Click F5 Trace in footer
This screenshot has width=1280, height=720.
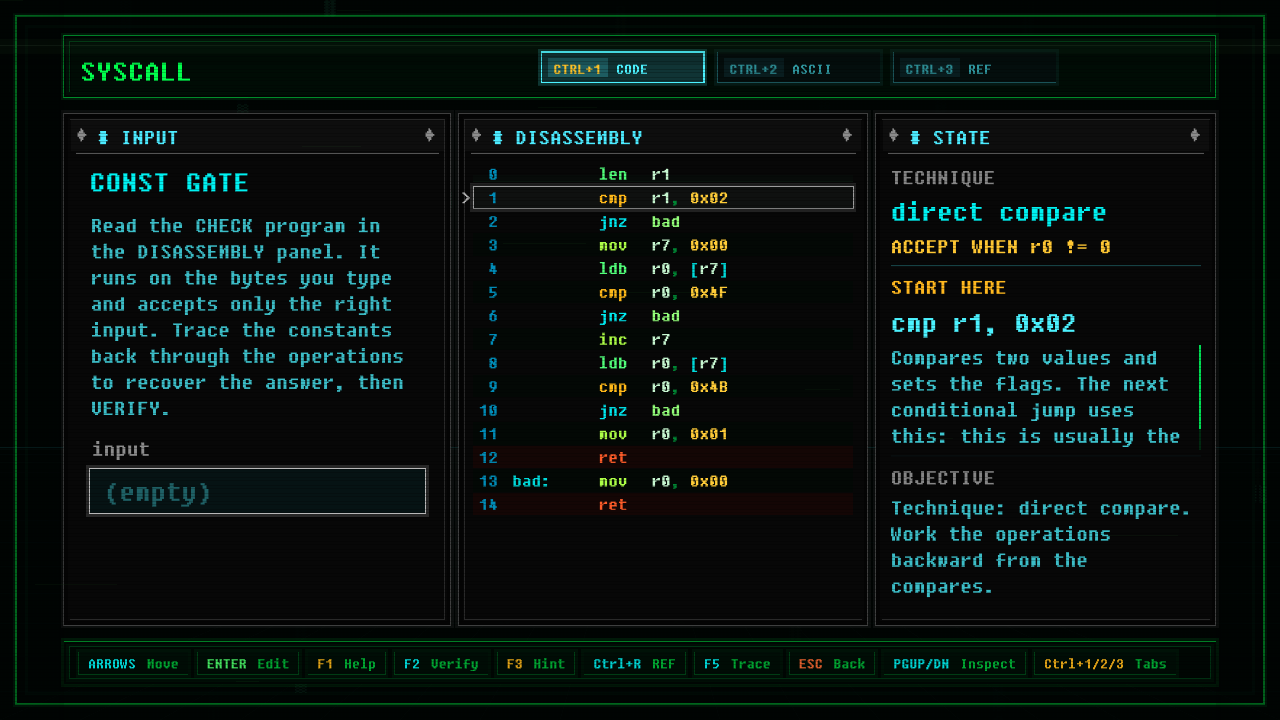pos(737,663)
